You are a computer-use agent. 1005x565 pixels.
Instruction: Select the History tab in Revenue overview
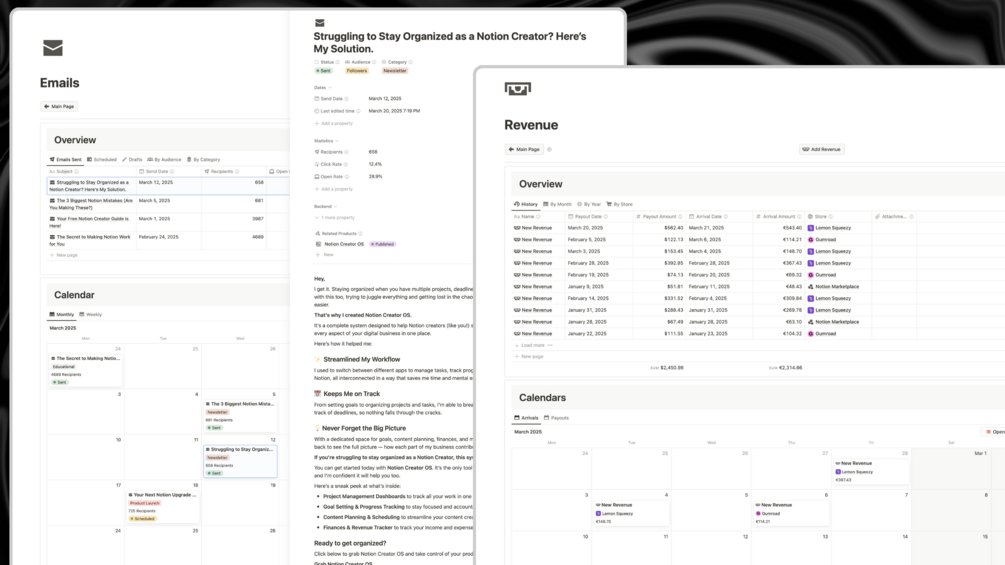526,204
